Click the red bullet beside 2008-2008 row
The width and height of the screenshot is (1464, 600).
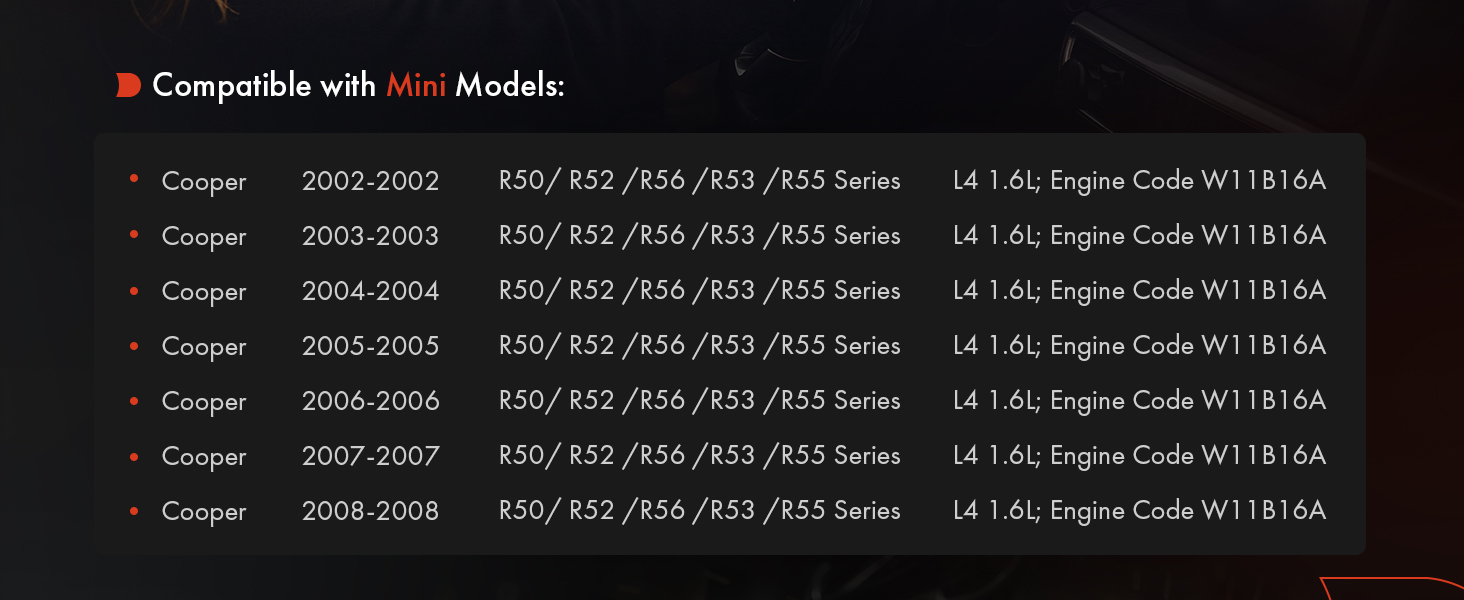pos(133,510)
